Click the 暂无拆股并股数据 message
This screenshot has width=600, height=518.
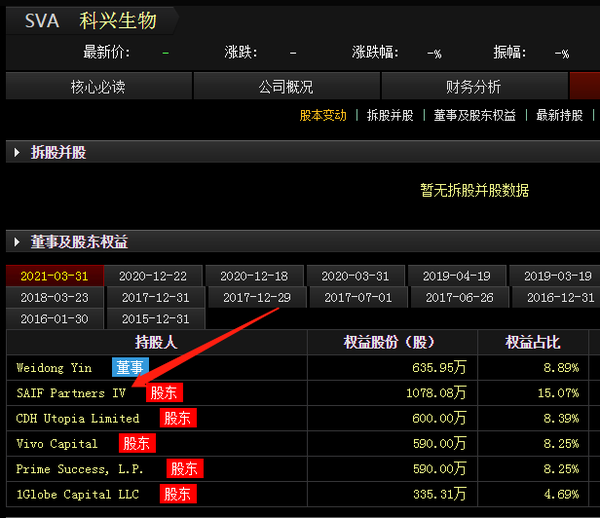474,190
